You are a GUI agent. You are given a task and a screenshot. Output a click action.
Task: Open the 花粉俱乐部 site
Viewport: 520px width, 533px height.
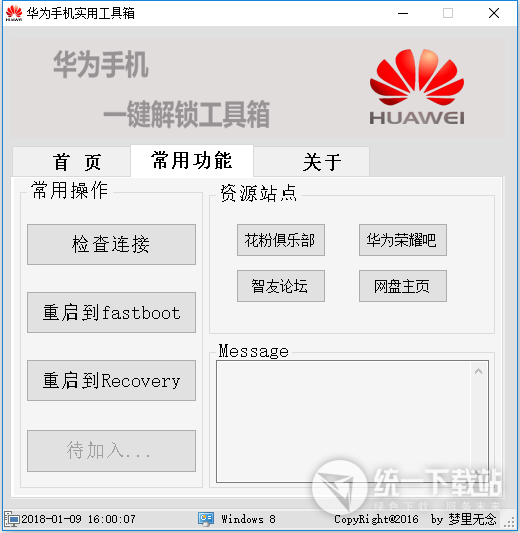pos(281,240)
